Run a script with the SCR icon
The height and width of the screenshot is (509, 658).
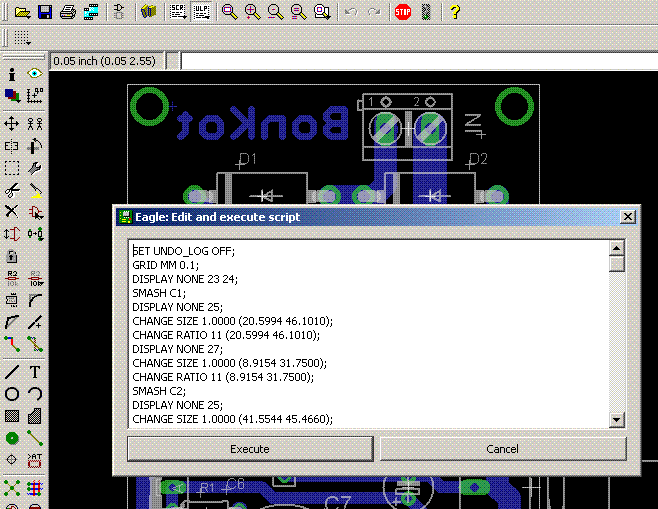pos(178,12)
